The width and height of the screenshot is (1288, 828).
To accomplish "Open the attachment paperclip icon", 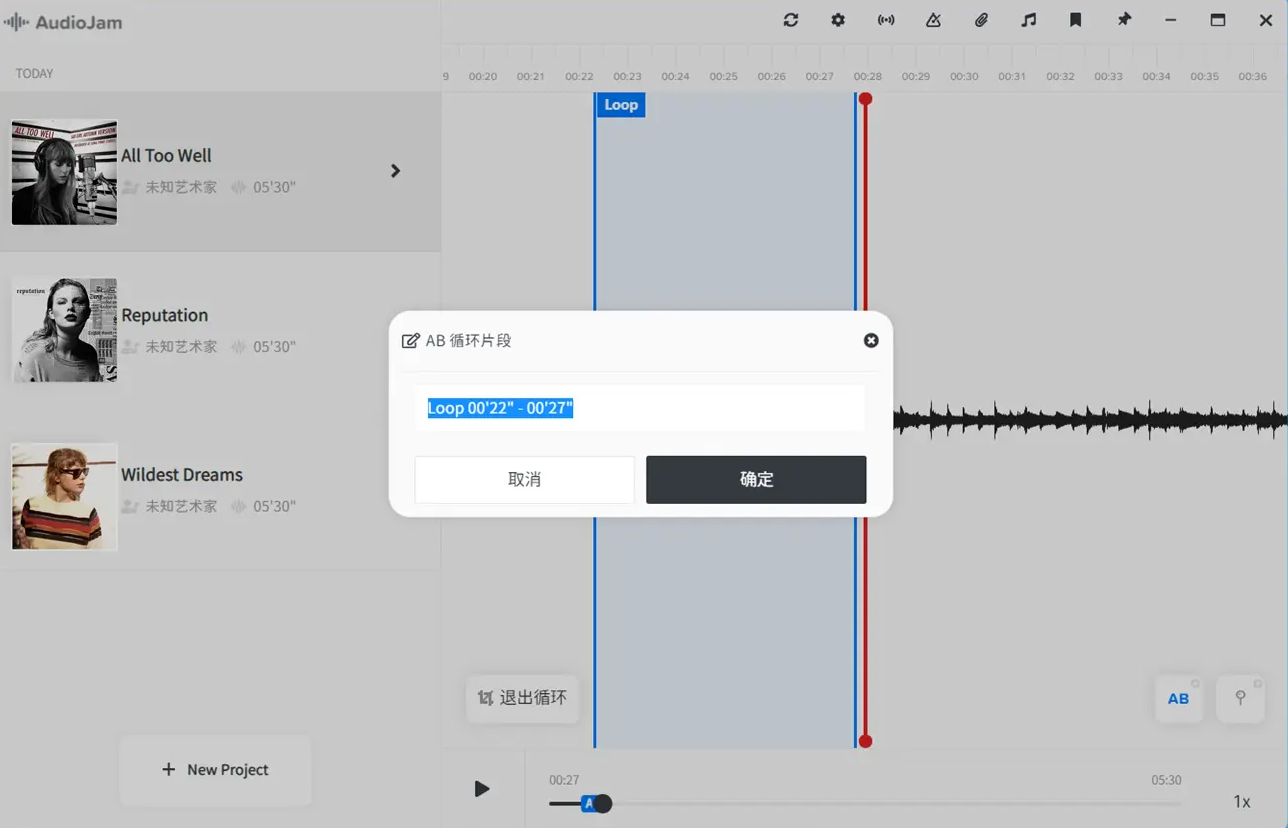I will click(x=981, y=20).
